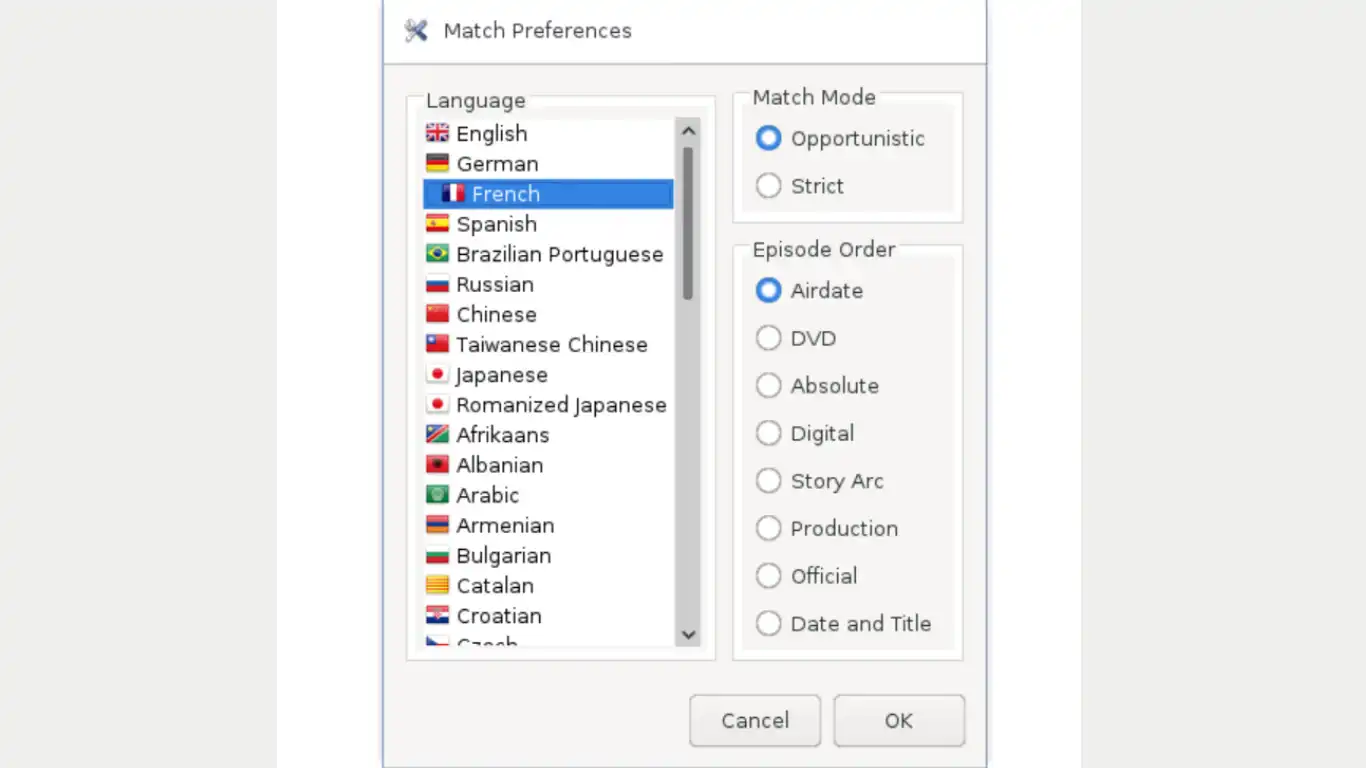
Task: Click the language list scrollbar thumb
Action: [688, 222]
